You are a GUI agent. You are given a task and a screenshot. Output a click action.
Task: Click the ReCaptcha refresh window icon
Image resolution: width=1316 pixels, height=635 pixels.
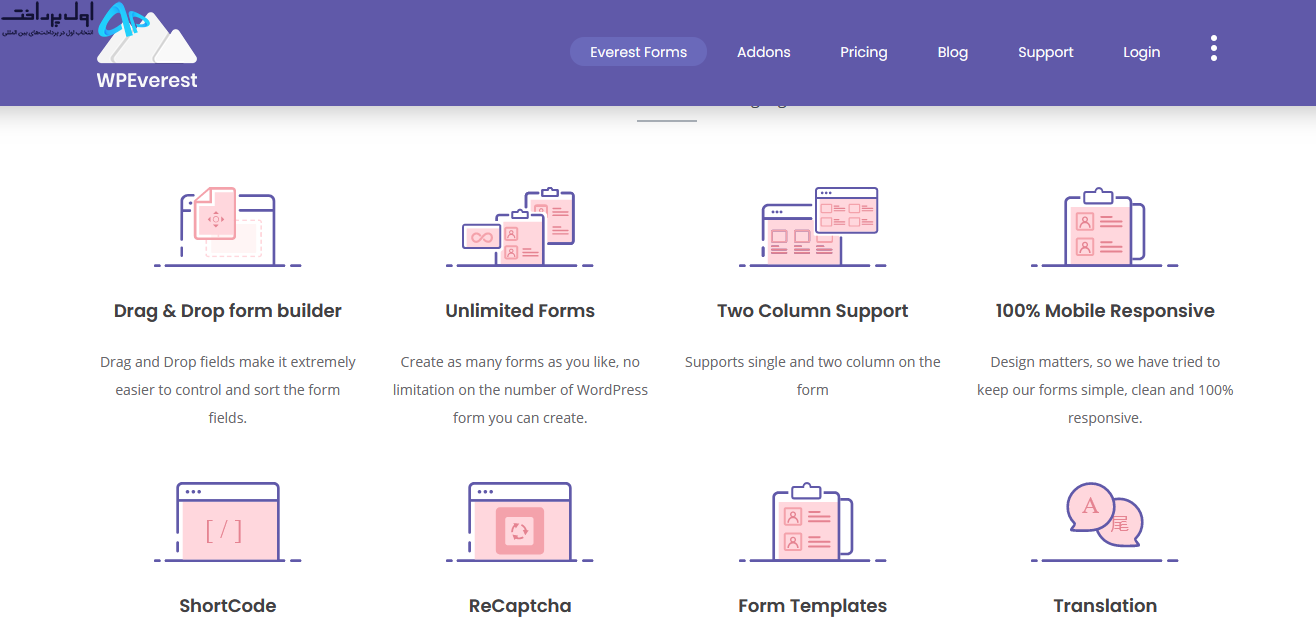pyautogui.click(x=520, y=522)
